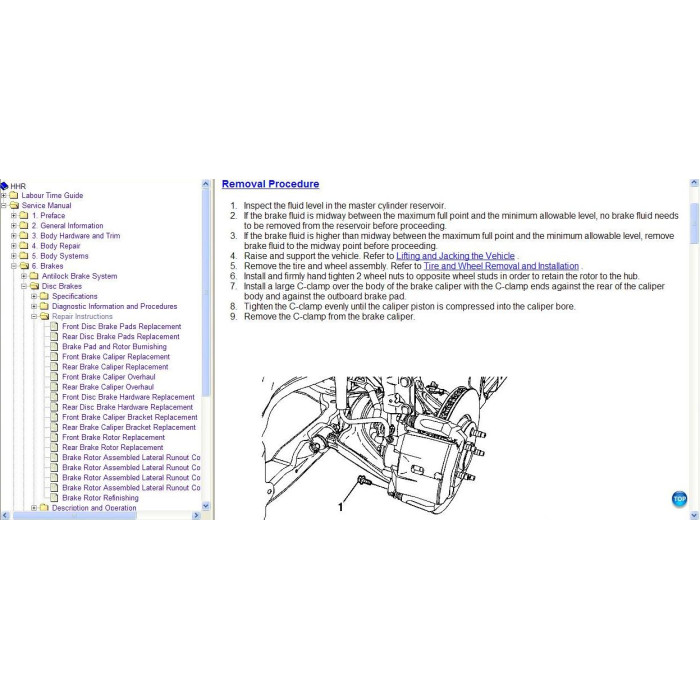
Task: Click the 1. Preface folder icon
Action: [x=24, y=215]
